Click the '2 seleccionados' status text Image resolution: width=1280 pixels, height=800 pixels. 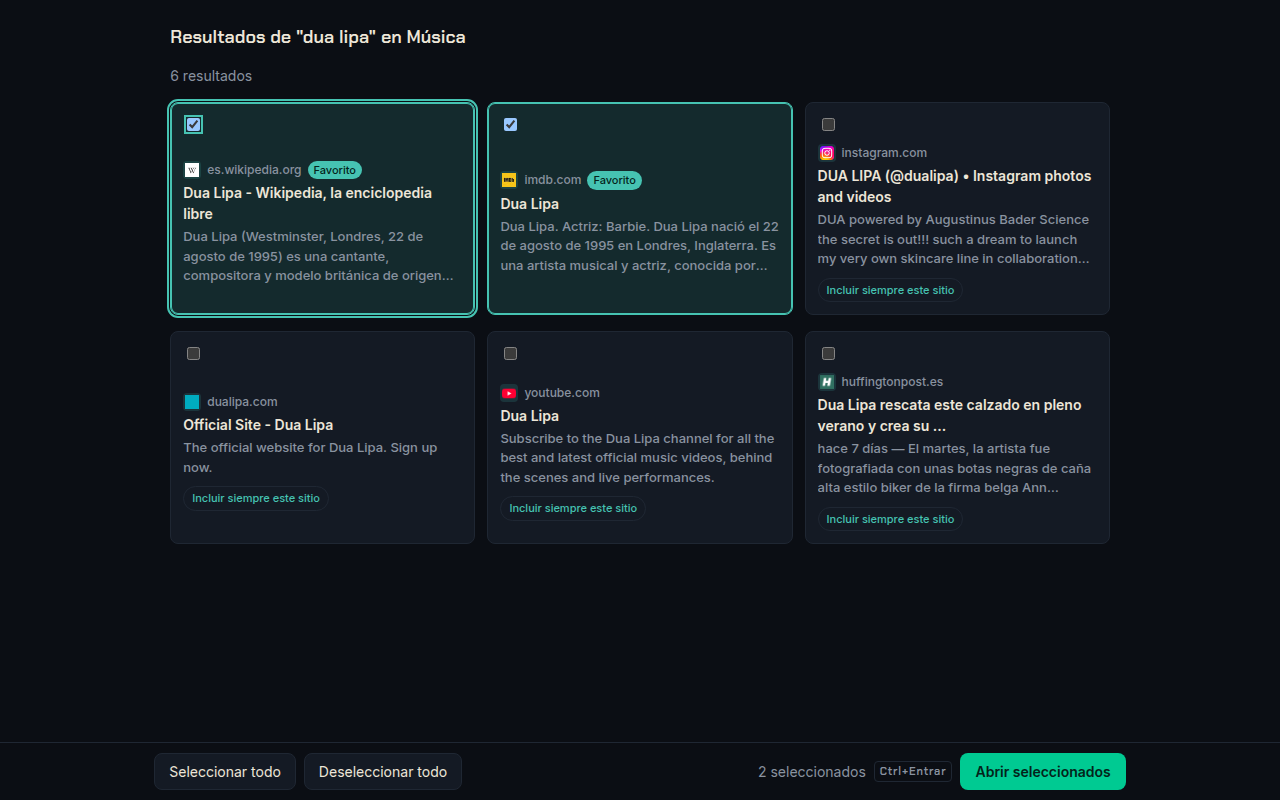pyautogui.click(x=812, y=772)
